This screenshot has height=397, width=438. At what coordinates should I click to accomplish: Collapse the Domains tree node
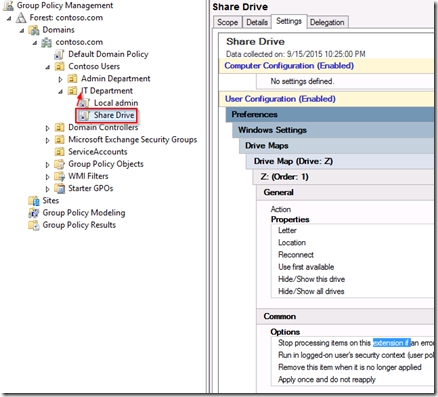22,31
